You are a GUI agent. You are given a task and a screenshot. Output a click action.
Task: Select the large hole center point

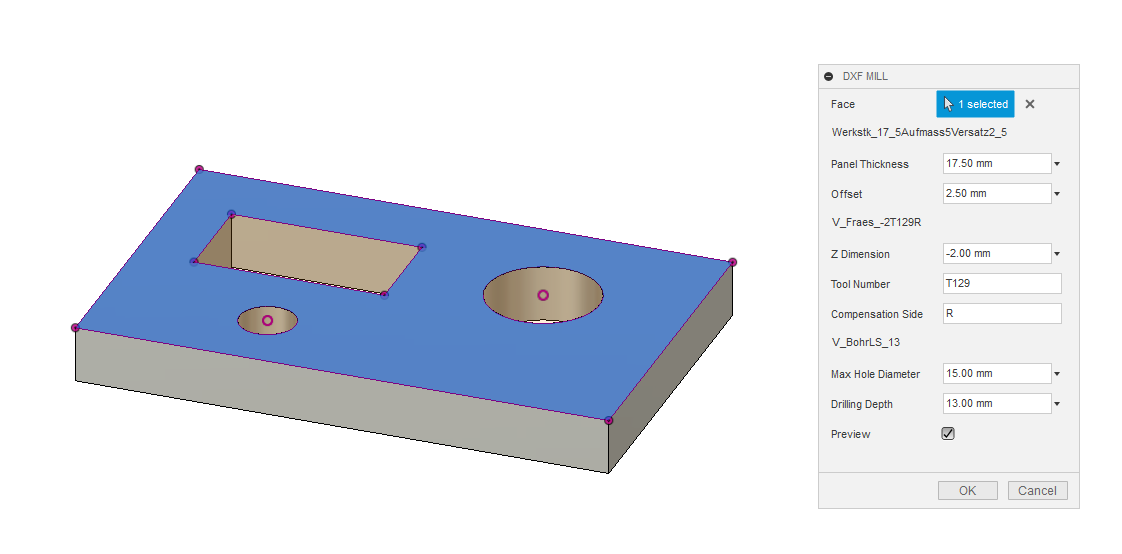tap(543, 295)
